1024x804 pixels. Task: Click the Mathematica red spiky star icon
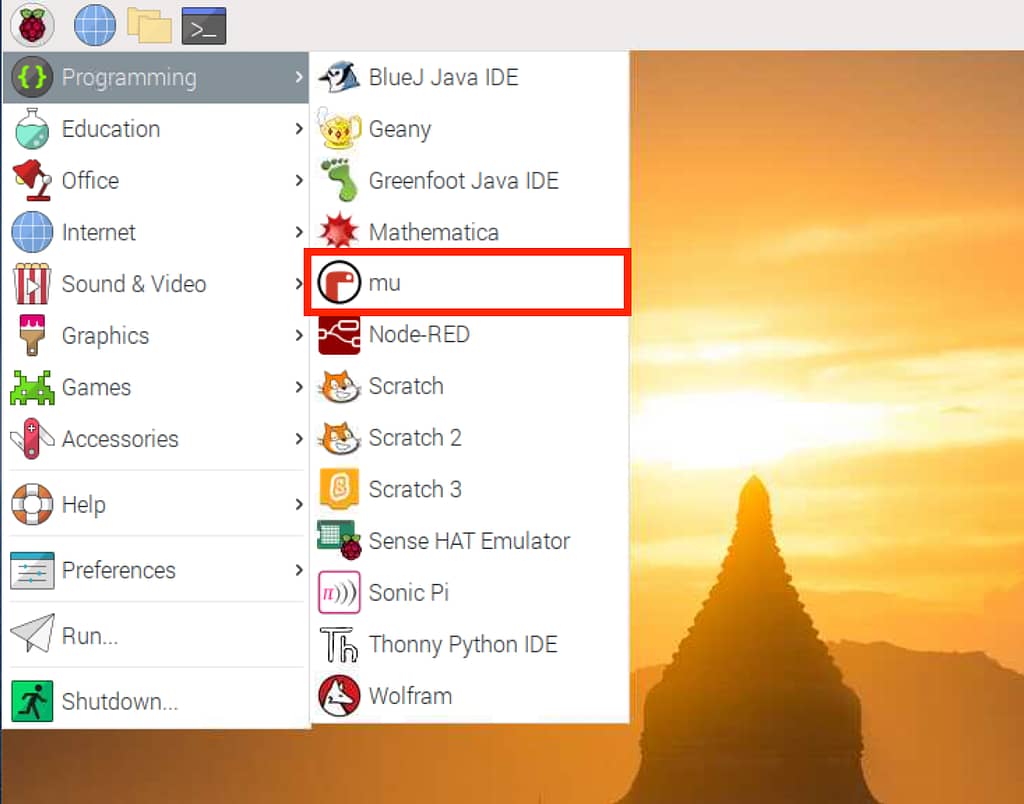click(x=339, y=231)
